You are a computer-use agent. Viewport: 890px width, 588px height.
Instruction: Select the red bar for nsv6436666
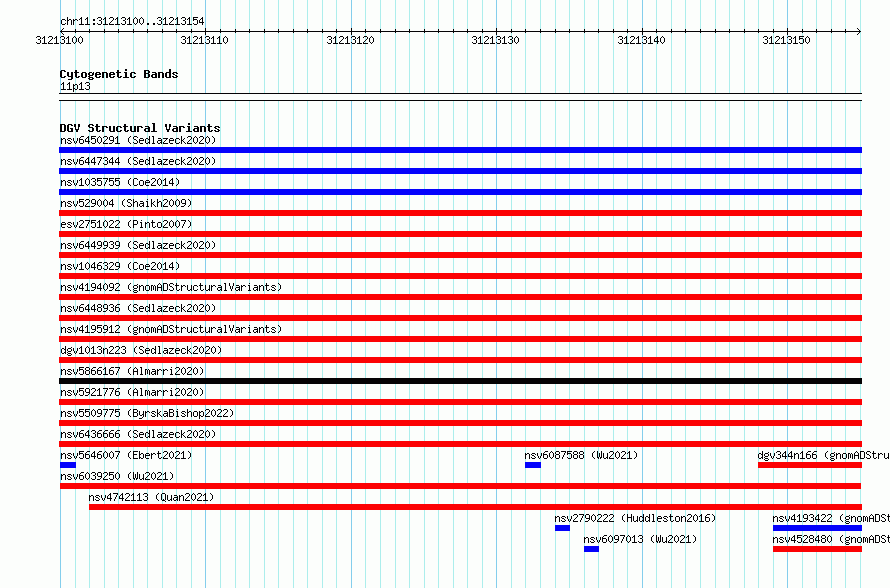(x=460, y=444)
